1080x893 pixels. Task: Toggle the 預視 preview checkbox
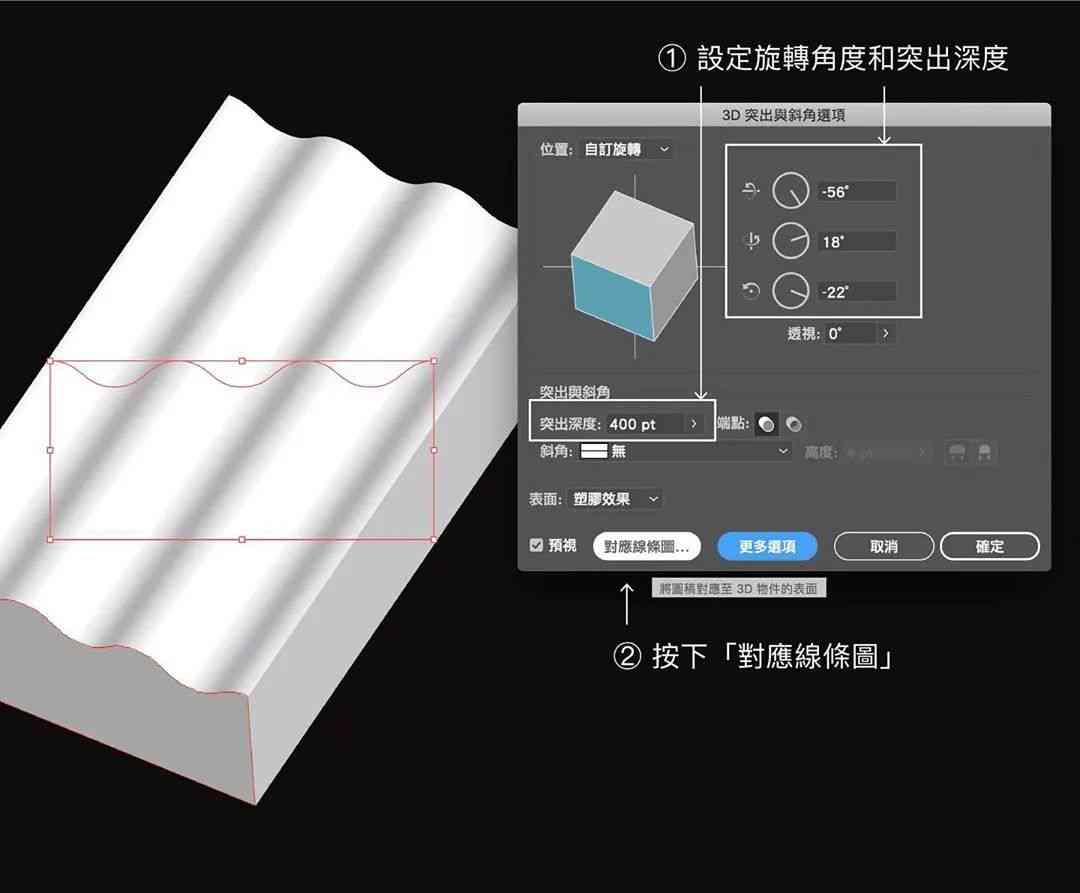[537, 545]
